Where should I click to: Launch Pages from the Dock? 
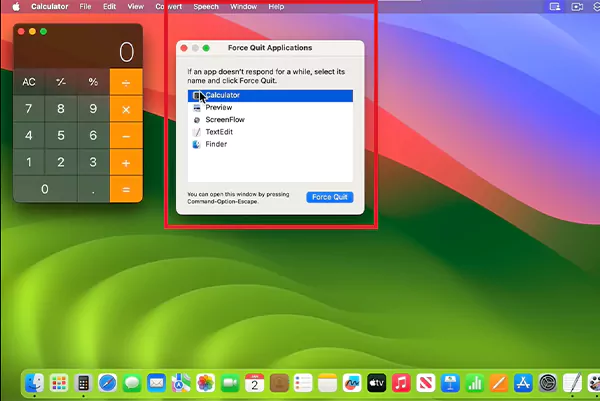[x=499, y=383]
